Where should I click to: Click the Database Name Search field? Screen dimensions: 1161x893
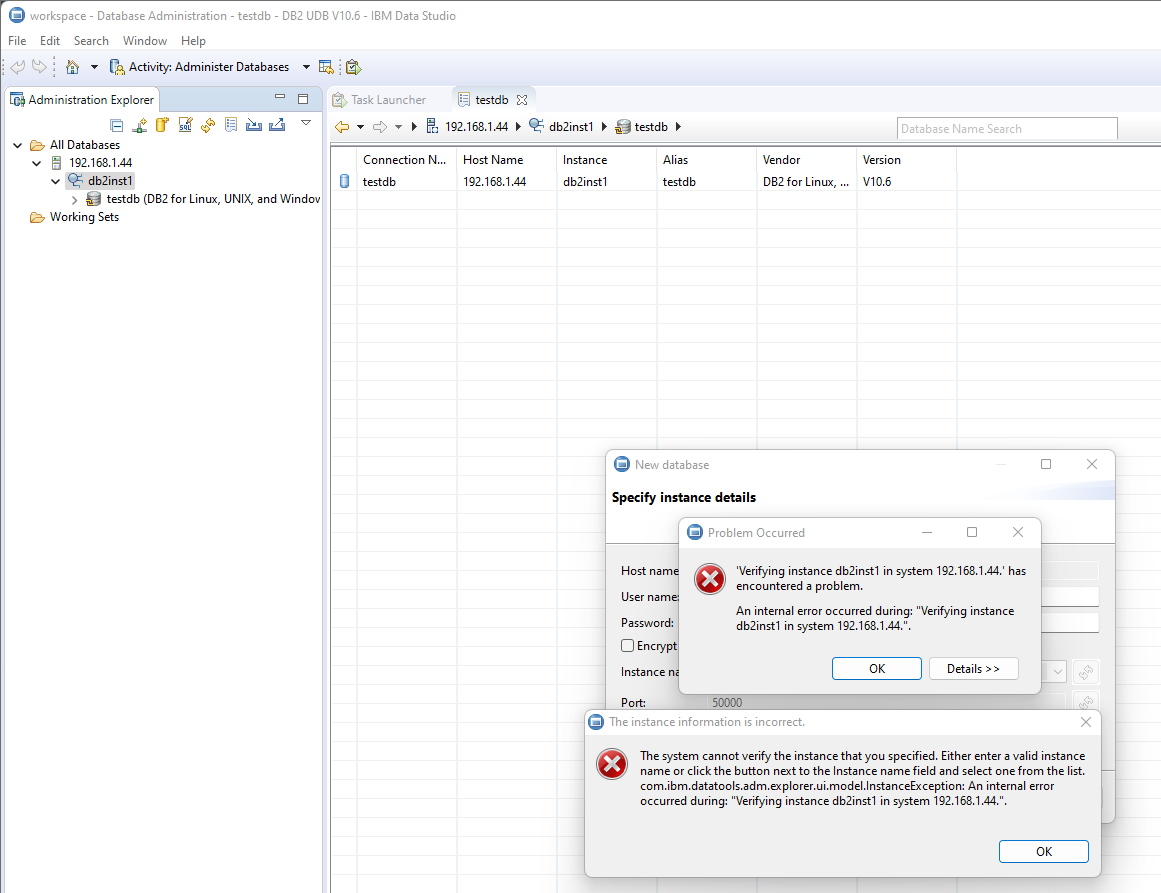click(x=1006, y=128)
